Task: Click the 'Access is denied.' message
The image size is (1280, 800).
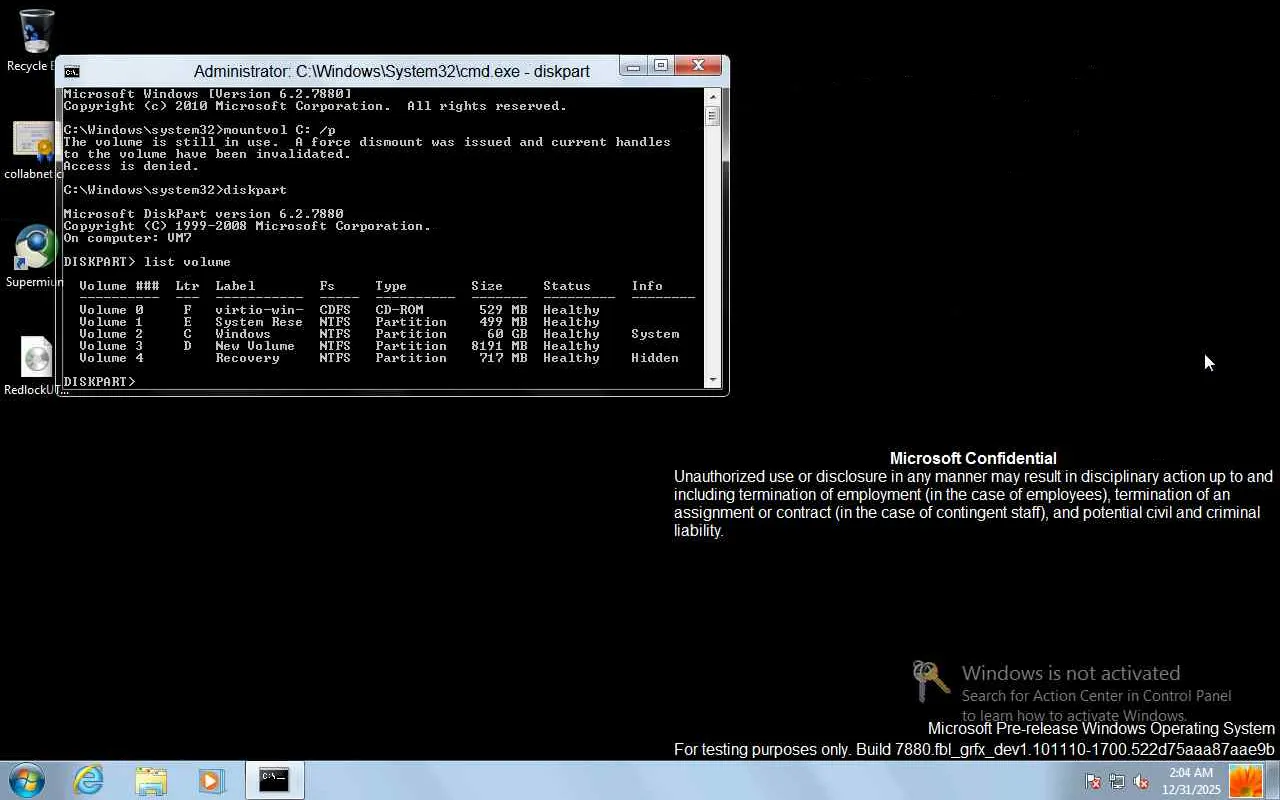Action: (x=131, y=166)
